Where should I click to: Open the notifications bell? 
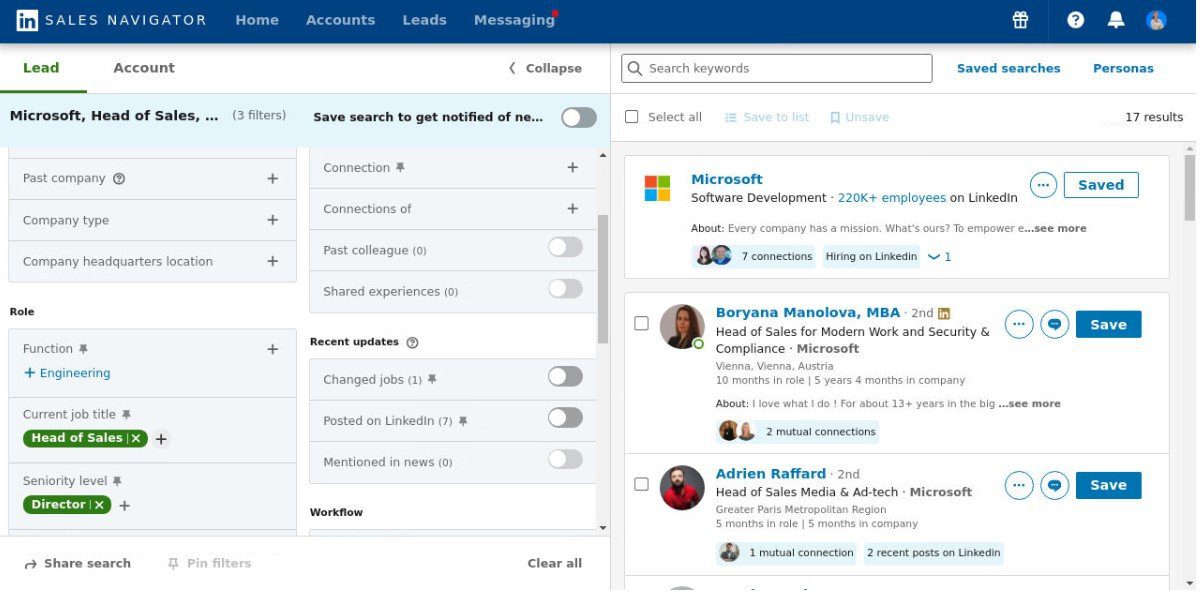click(1117, 20)
